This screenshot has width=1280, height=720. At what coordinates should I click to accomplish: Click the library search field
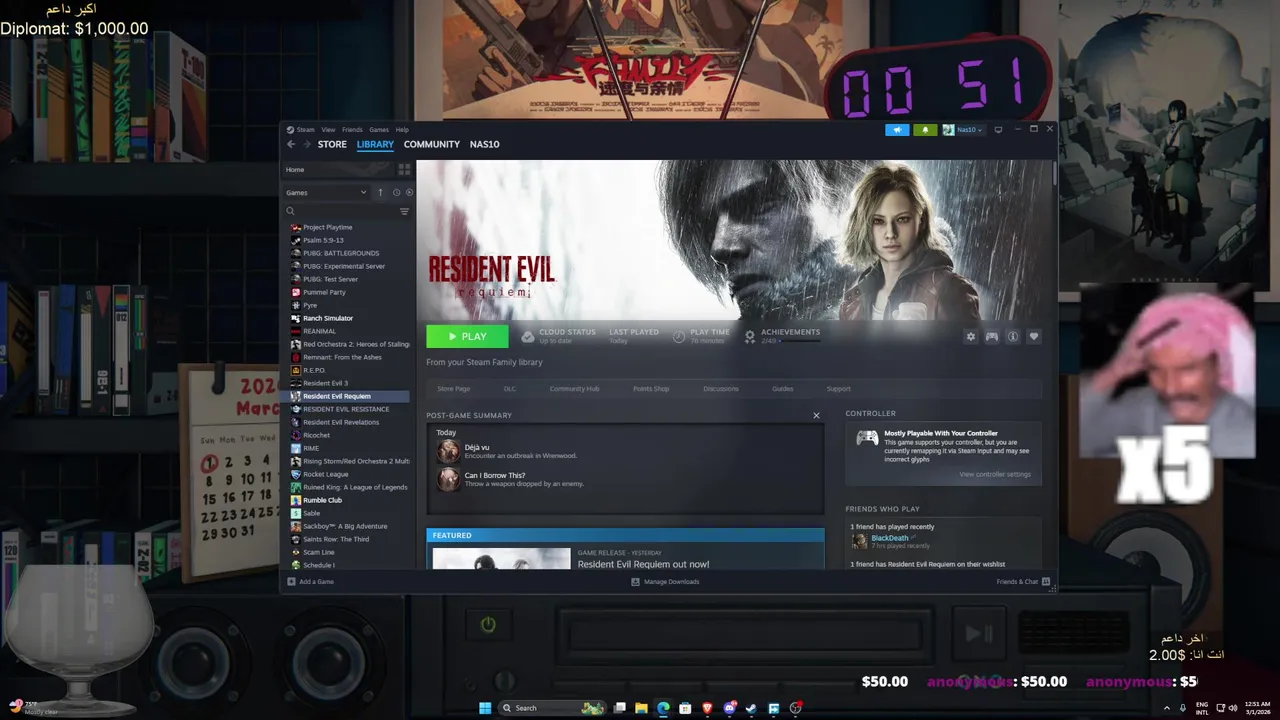tap(342, 211)
